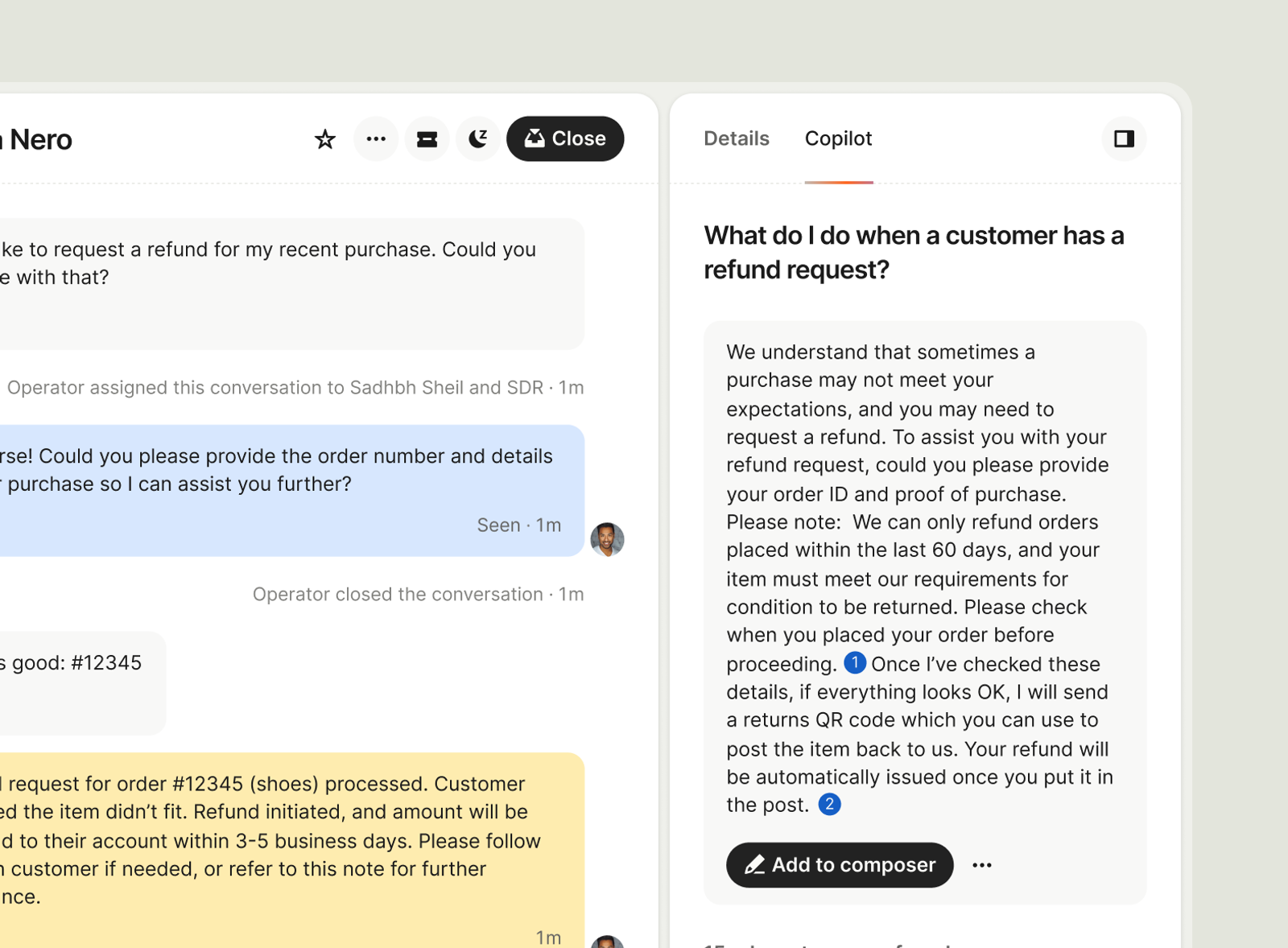Click the customer refund request message bubble
Viewport: 1288px width, 948px height.
(292, 284)
